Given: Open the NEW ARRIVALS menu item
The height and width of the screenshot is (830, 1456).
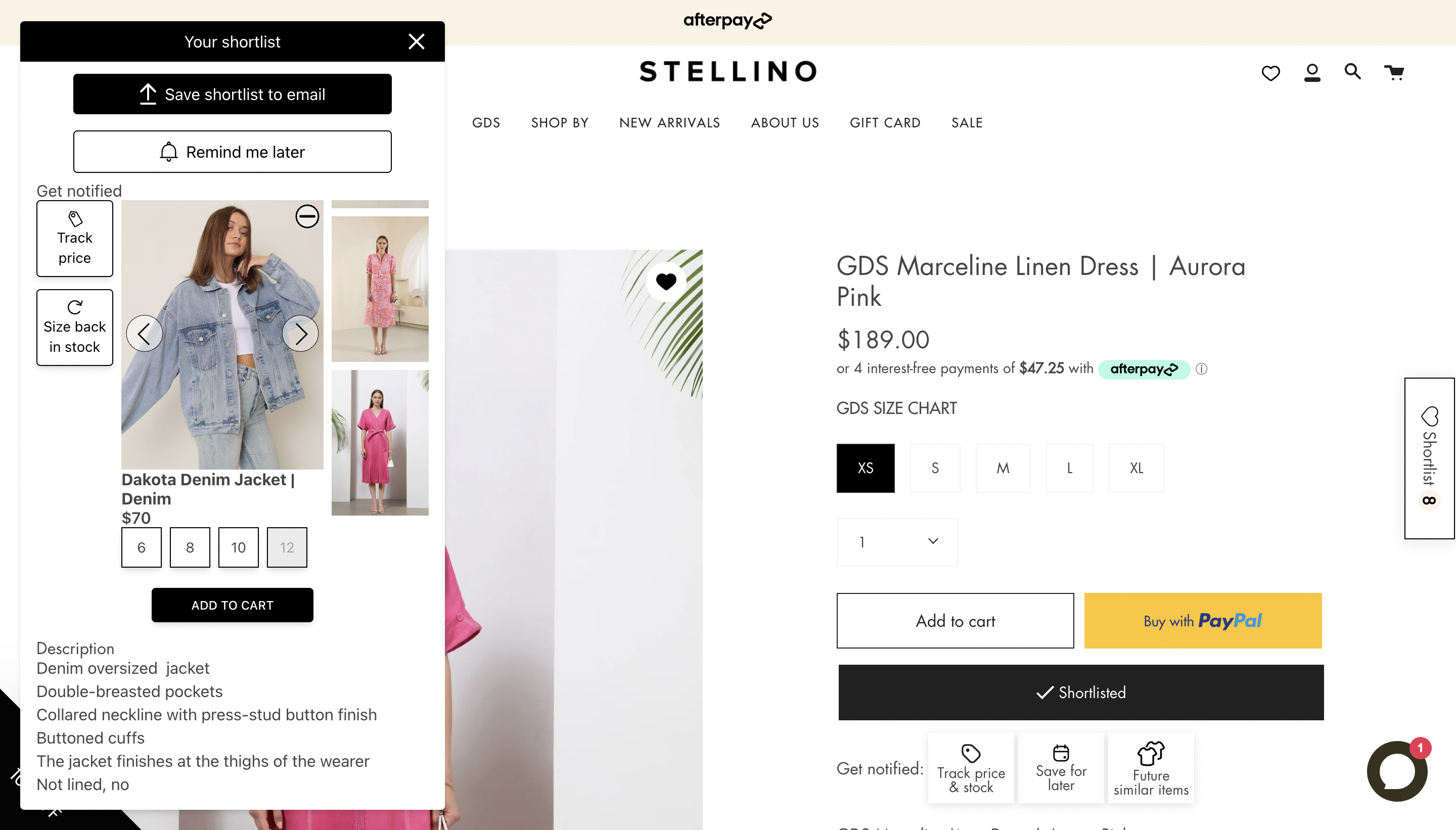Looking at the screenshot, I should coord(669,123).
